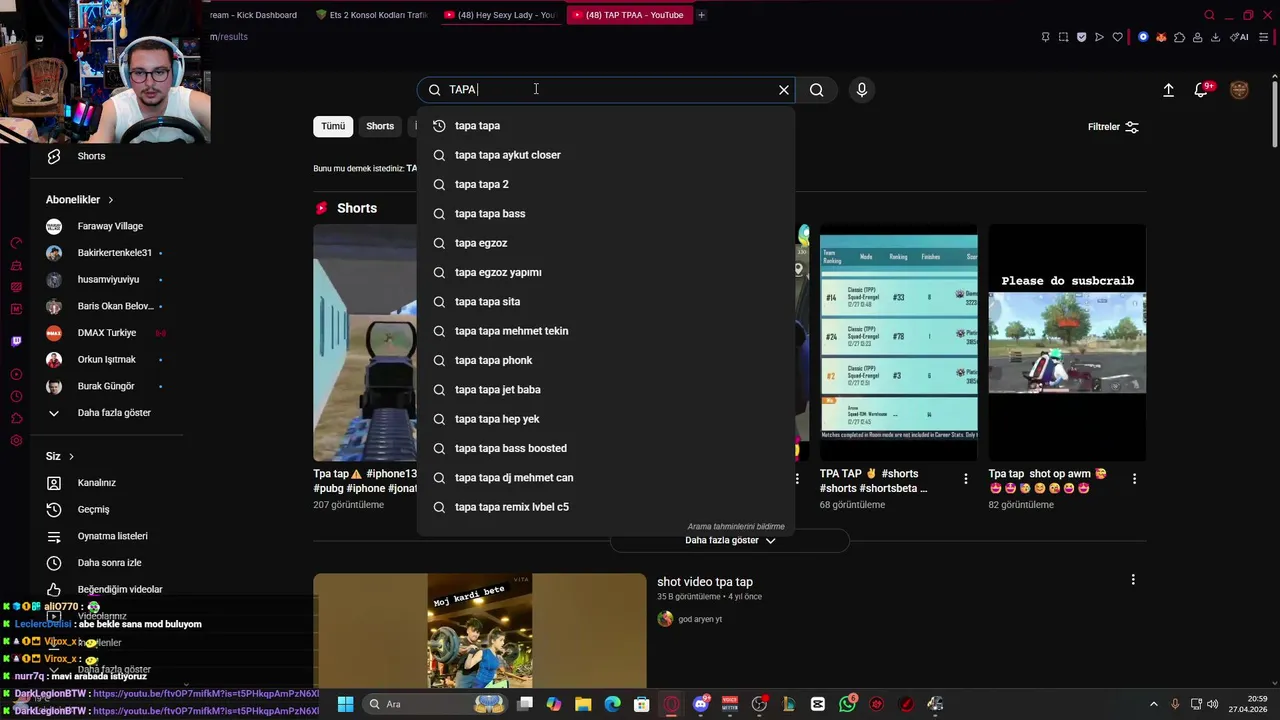Click the search magnifier button
The height and width of the screenshot is (720, 1280).
coord(817,90)
